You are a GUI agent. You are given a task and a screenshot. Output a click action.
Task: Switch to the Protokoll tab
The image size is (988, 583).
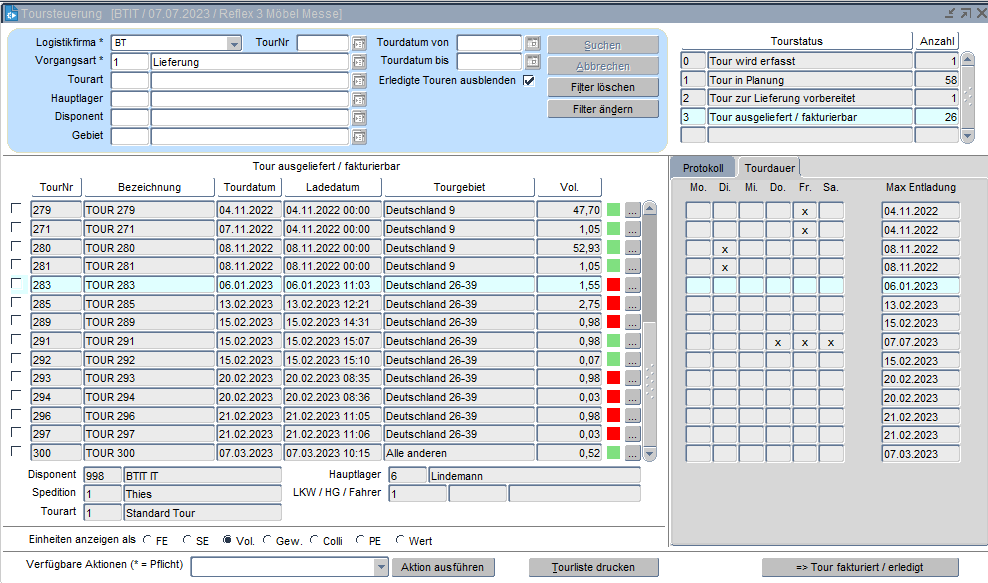pos(703,167)
